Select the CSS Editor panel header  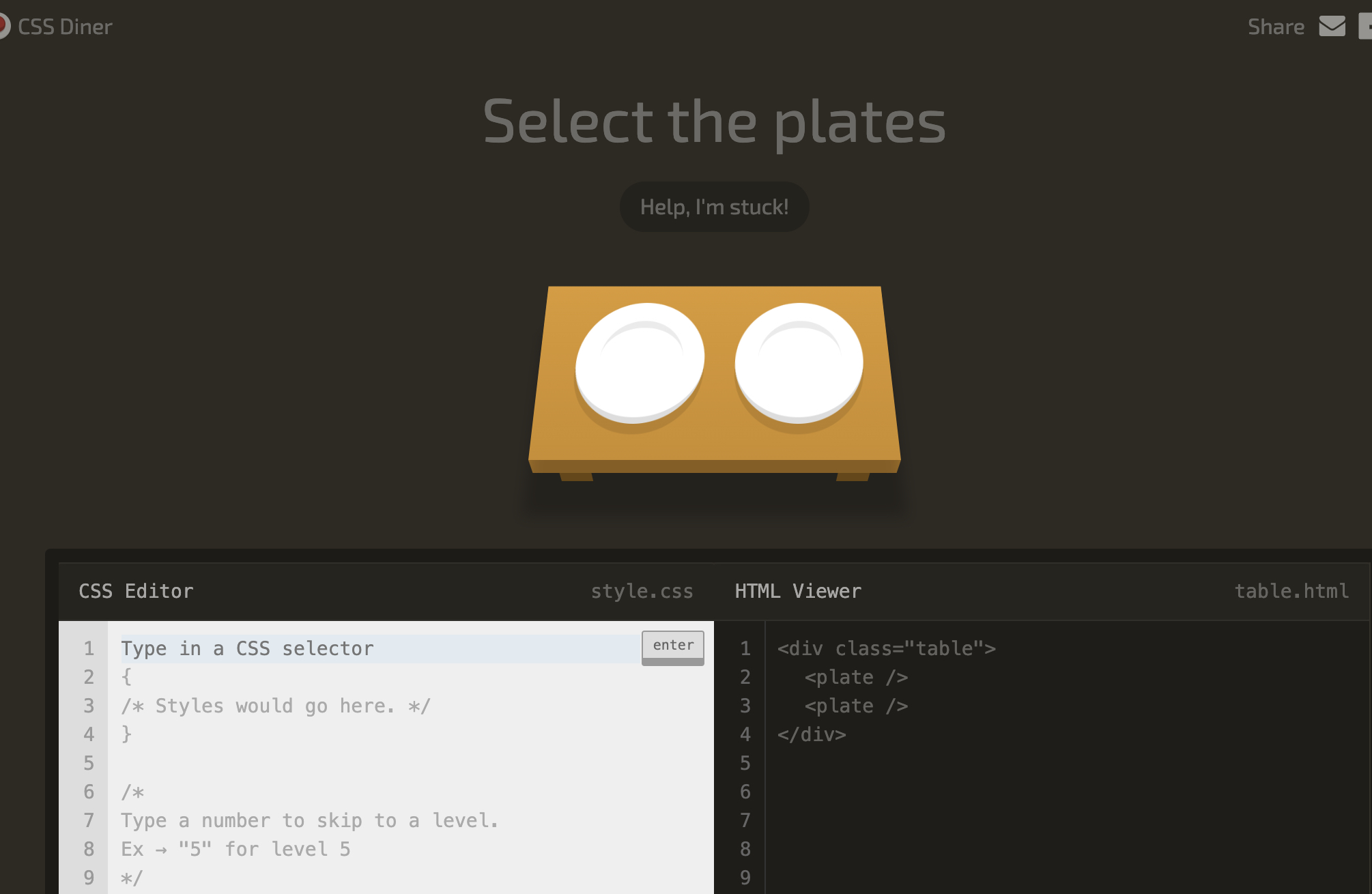pos(136,591)
